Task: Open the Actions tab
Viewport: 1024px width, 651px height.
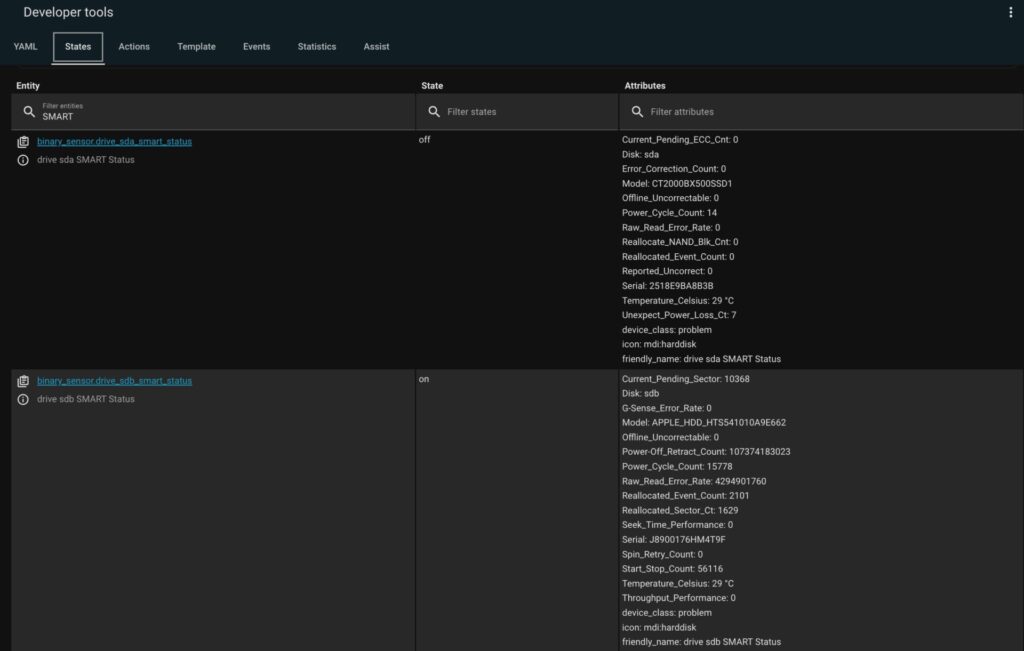Action: point(134,47)
